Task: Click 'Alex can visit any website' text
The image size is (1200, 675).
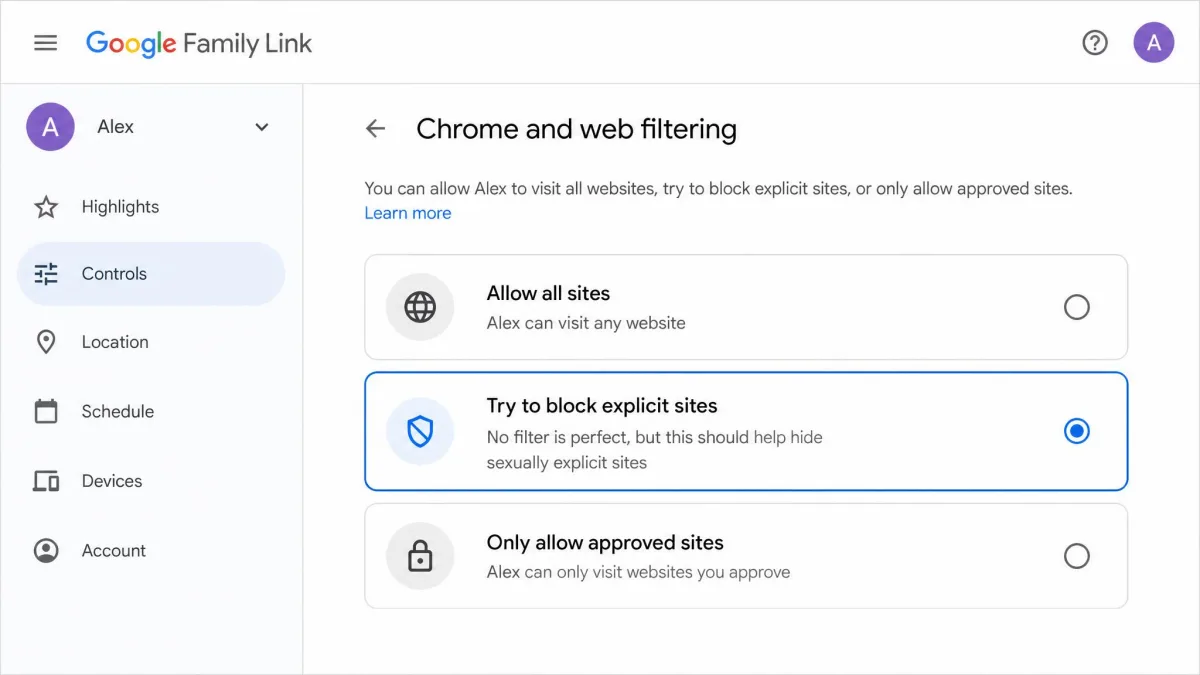Action: pos(586,323)
